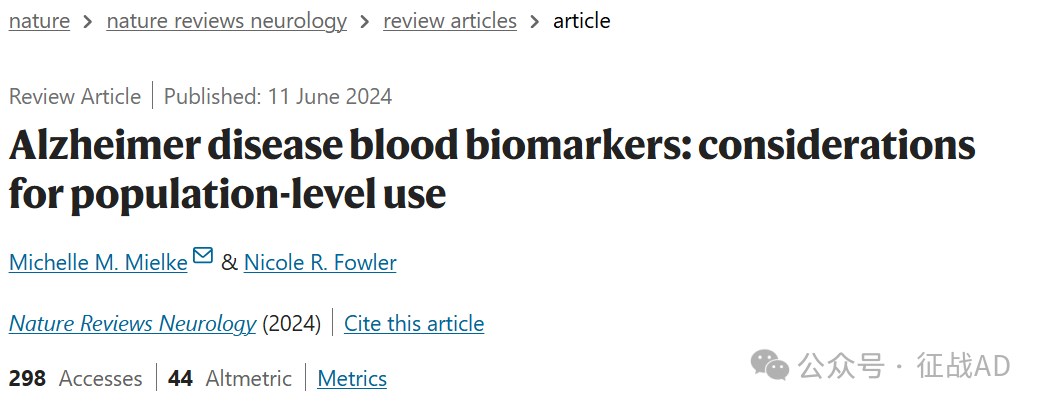1044x408 pixels.
Task: Open author Nicole R. Fowler's link
Action: tap(320, 263)
